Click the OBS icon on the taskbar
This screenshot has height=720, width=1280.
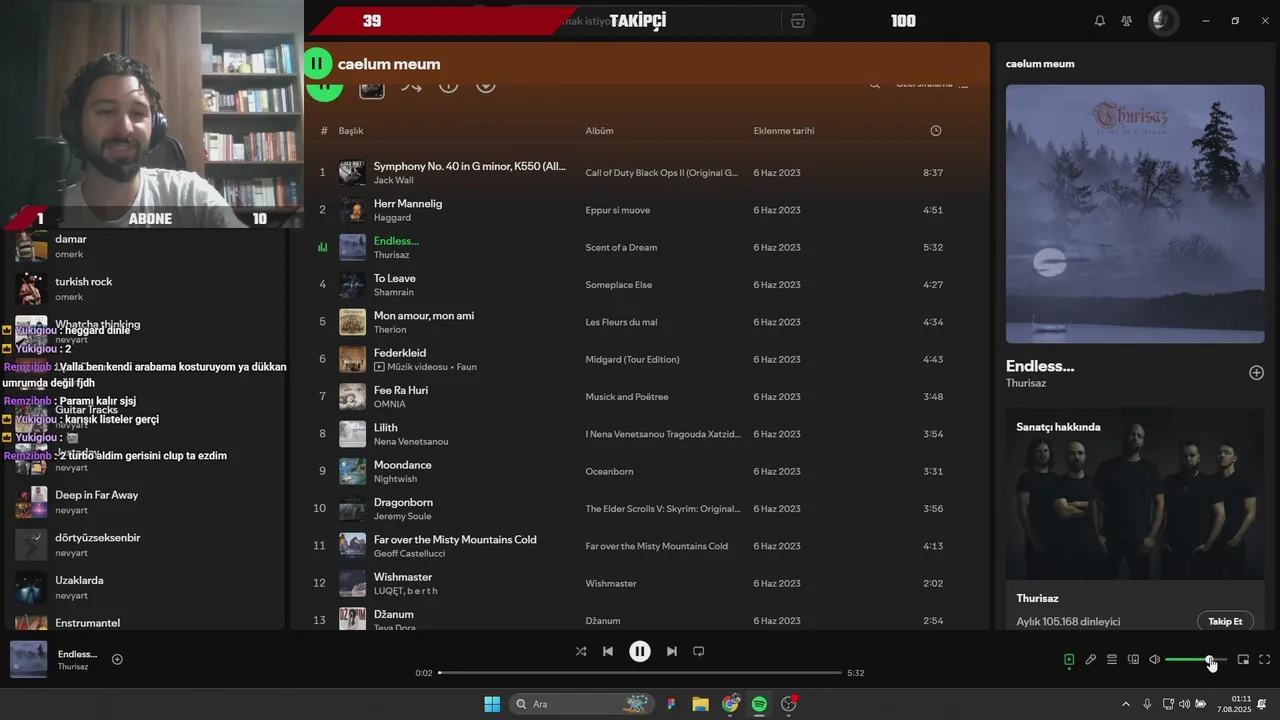789,704
